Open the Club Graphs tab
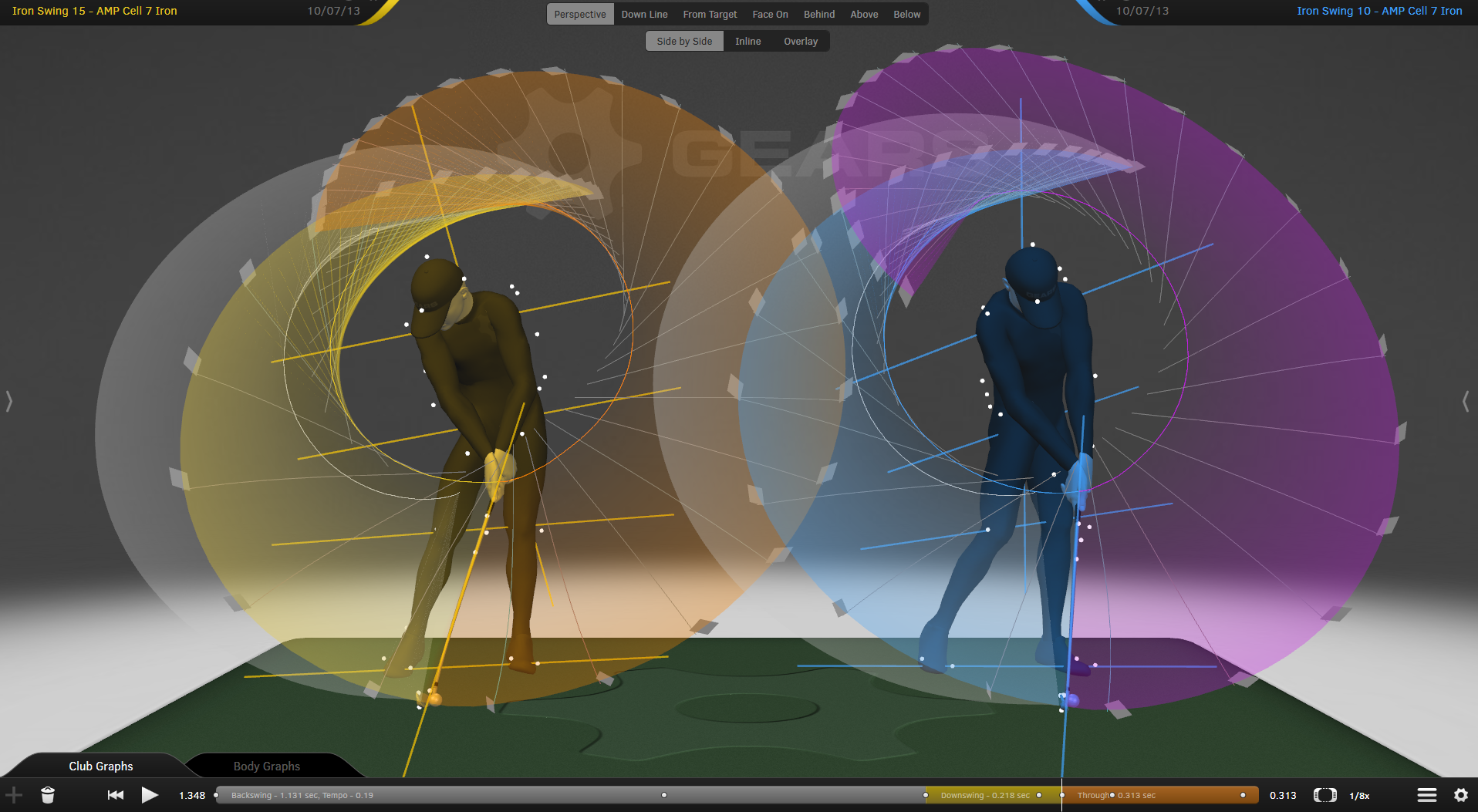 (x=100, y=766)
